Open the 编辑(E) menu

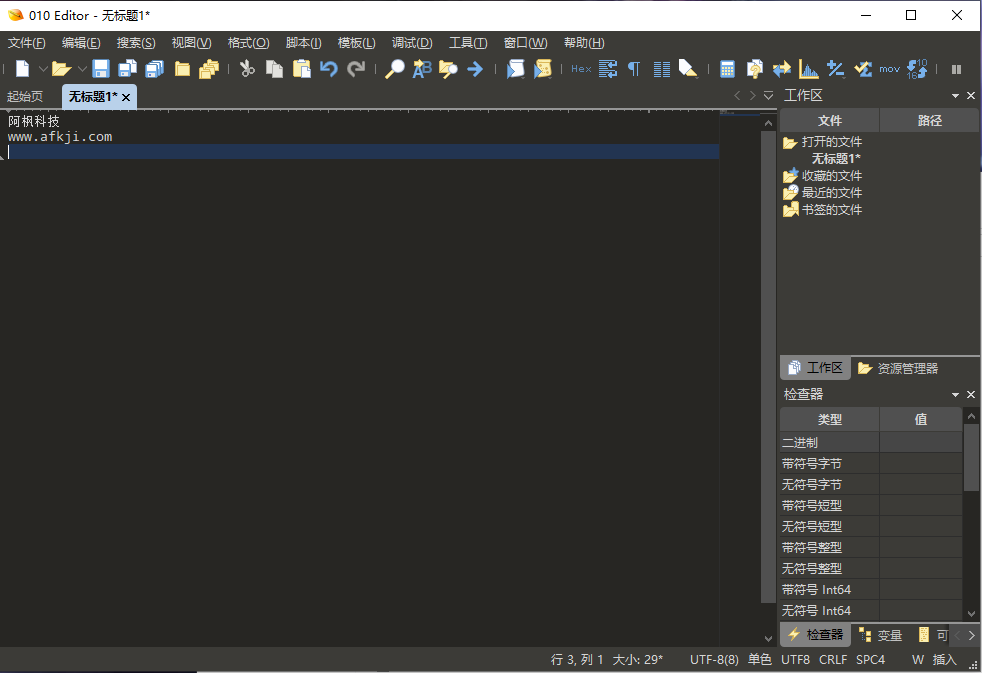(81, 43)
